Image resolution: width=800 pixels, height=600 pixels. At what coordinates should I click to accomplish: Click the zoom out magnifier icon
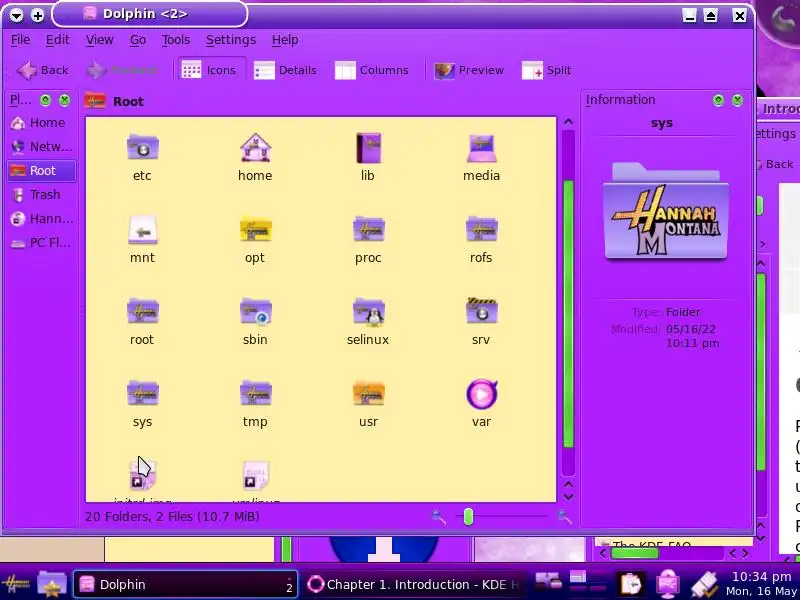(438, 517)
